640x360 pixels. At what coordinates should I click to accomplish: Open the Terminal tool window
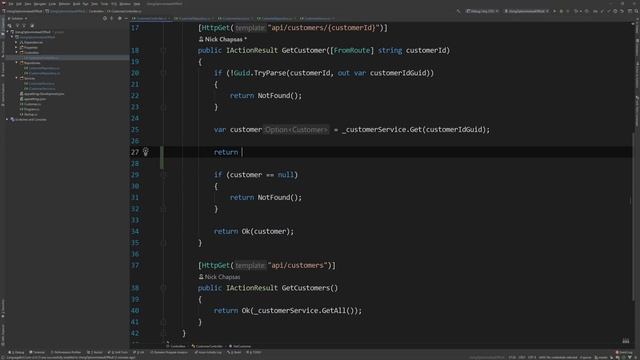37,352
